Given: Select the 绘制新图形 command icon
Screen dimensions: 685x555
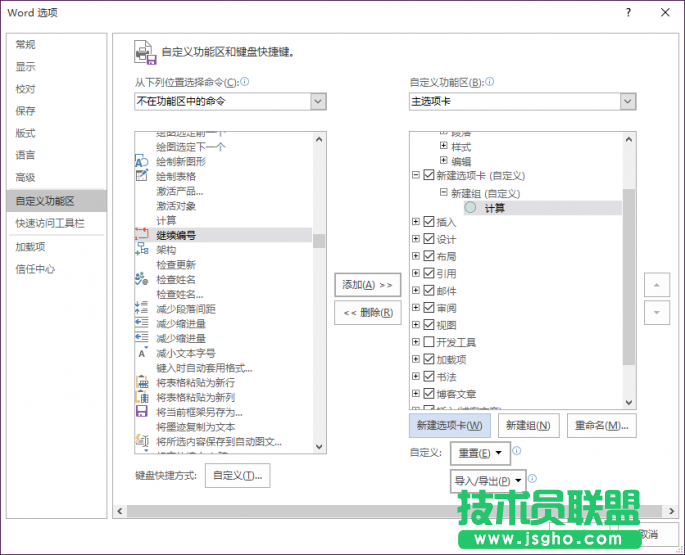Looking at the screenshot, I should coord(141,161).
